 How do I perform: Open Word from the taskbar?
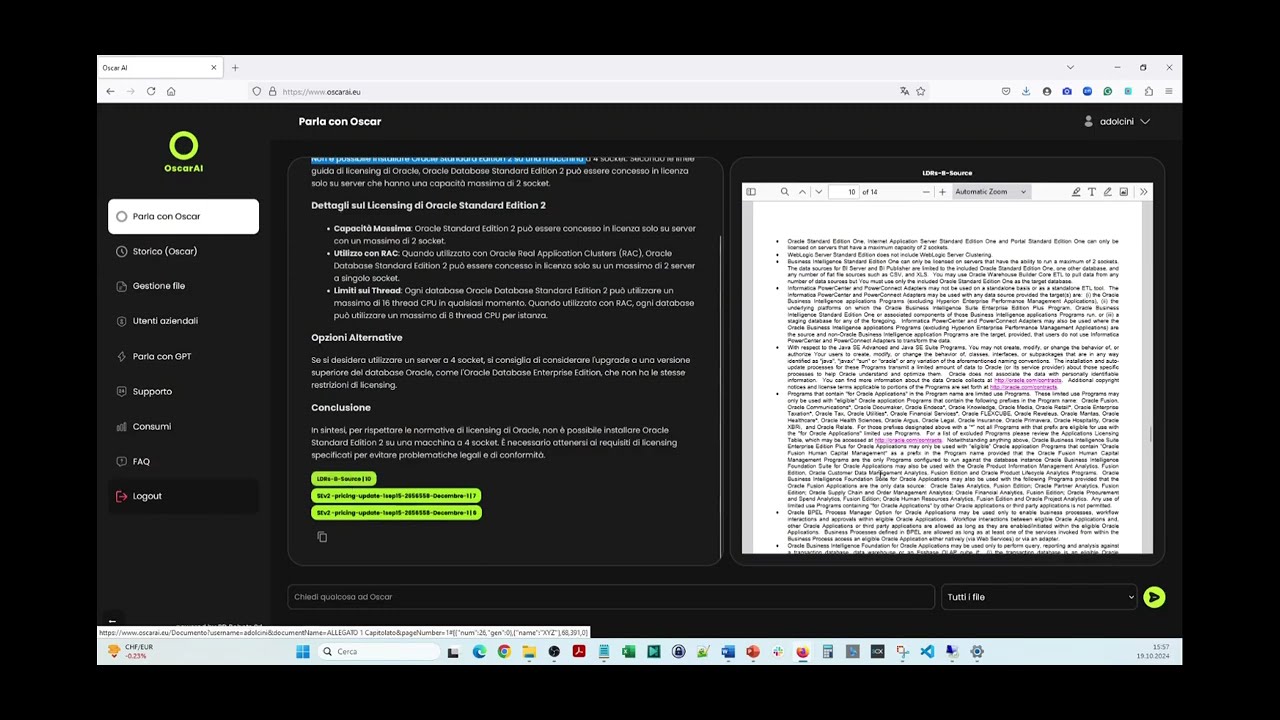click(x=728, y=652)
